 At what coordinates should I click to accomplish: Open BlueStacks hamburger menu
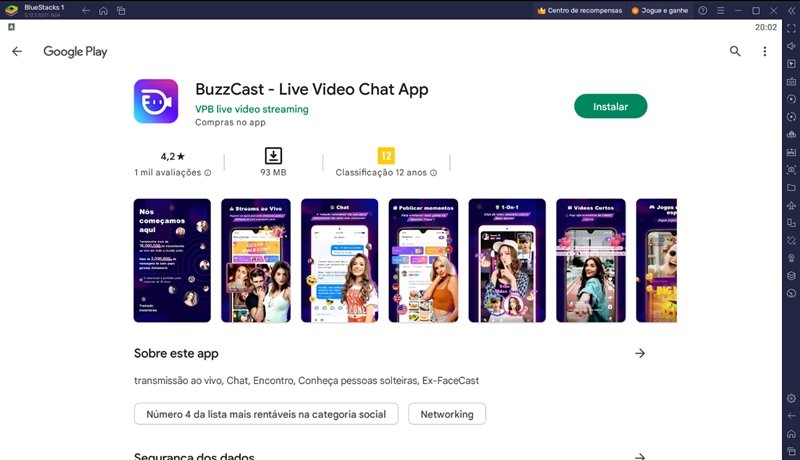point(720,10)
